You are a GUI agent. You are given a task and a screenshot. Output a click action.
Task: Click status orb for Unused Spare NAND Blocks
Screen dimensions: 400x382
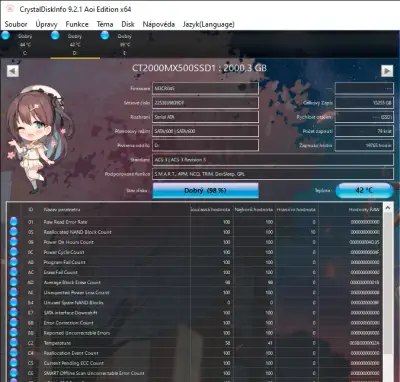click(x=14, y=302)
